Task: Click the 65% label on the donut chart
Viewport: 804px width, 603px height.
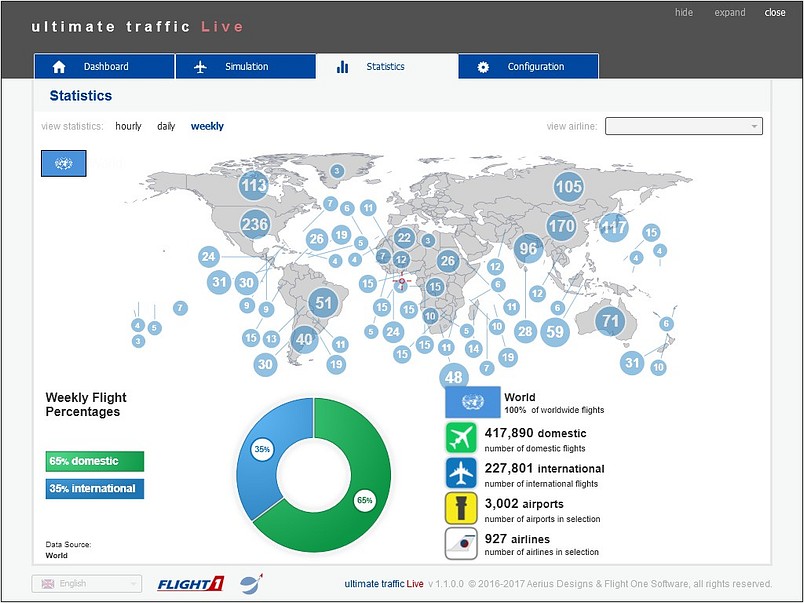Action: point(365,500)
